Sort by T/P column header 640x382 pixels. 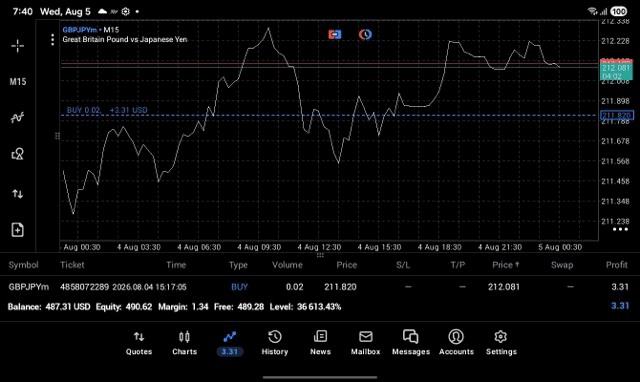point(458,265)
